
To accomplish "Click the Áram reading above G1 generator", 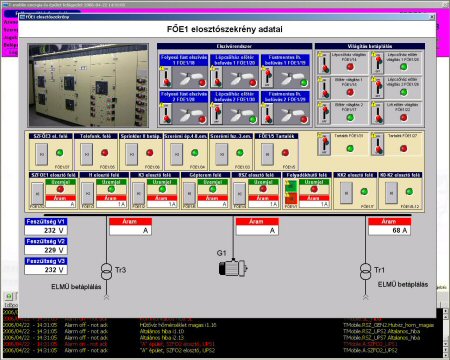I will point(257,230).
